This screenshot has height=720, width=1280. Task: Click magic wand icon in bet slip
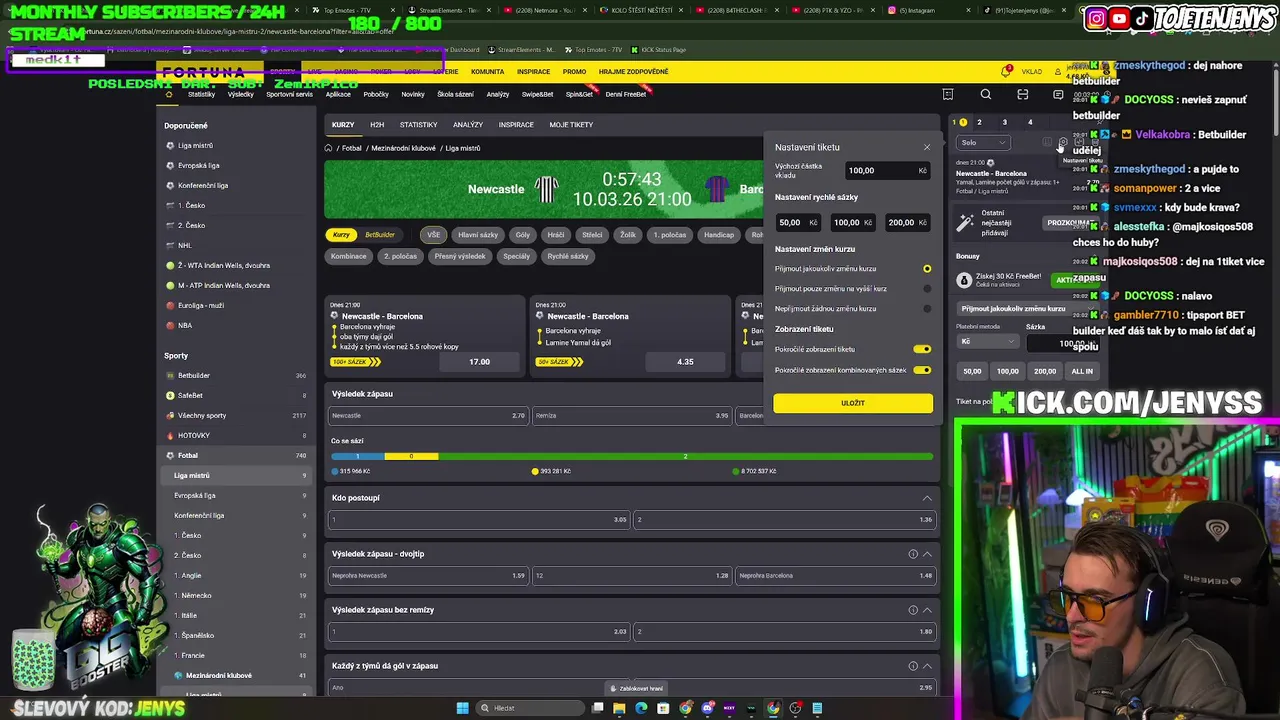(965, 222)
